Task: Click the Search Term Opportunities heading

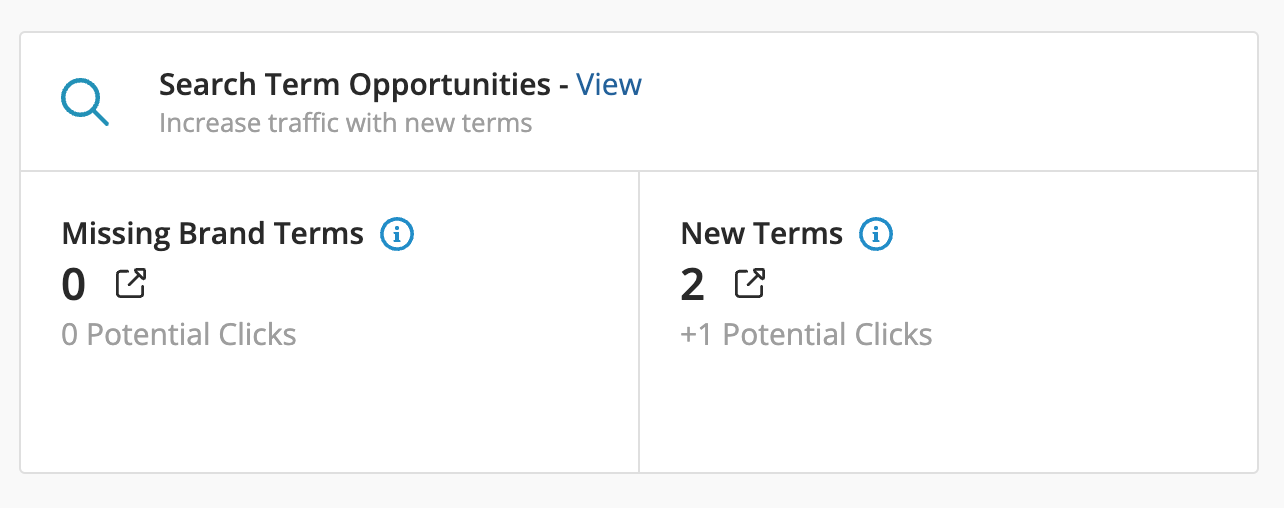Action: (x=355, y=85)
